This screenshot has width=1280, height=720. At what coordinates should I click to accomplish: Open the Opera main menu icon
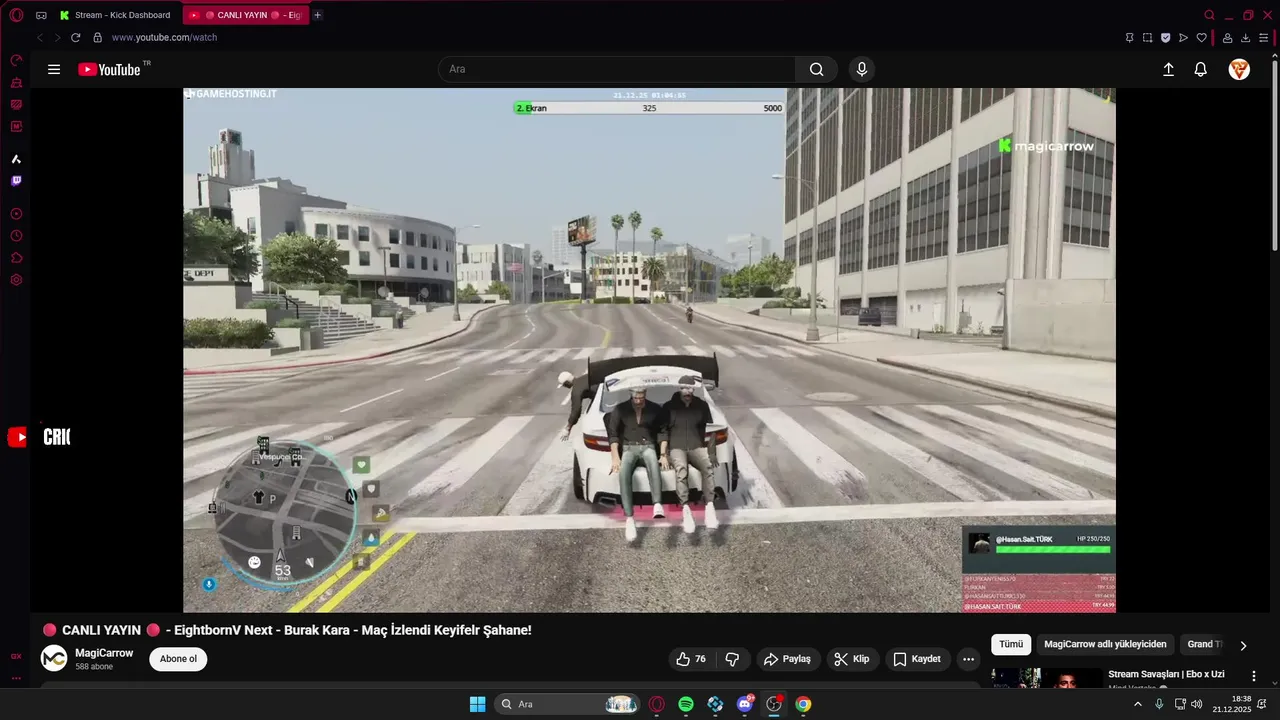pyautogui.click(x=16, y=15)
